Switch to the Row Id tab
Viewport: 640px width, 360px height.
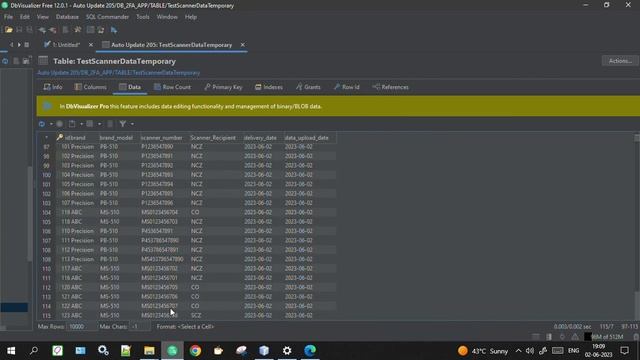pos(347,87)
